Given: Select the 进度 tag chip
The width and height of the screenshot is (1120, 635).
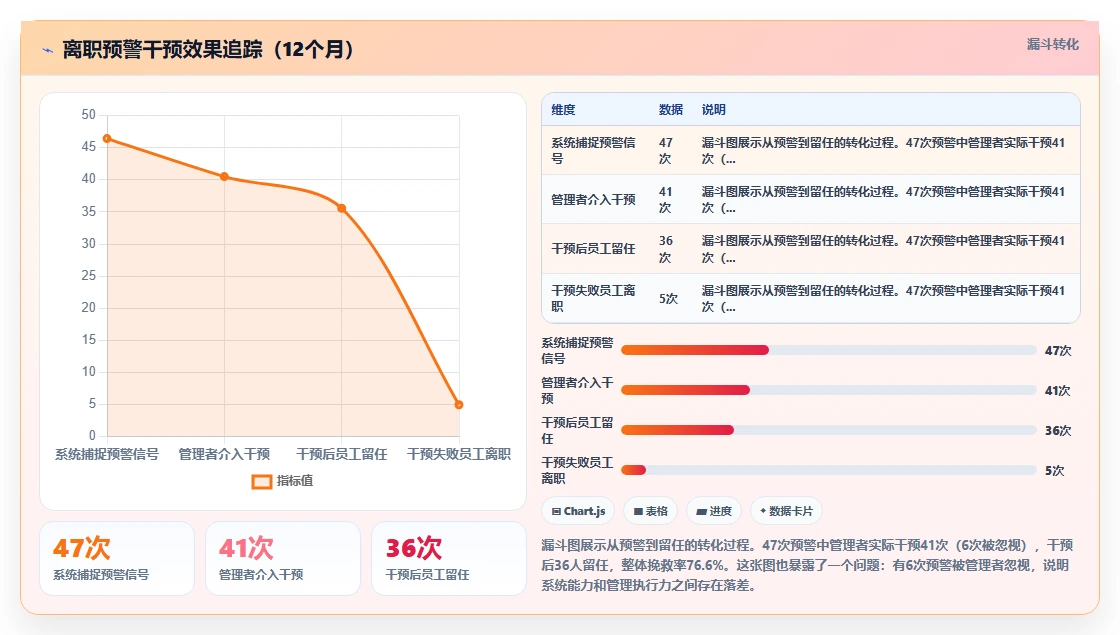Looking at the screenshot, I should tap(714, 511).
